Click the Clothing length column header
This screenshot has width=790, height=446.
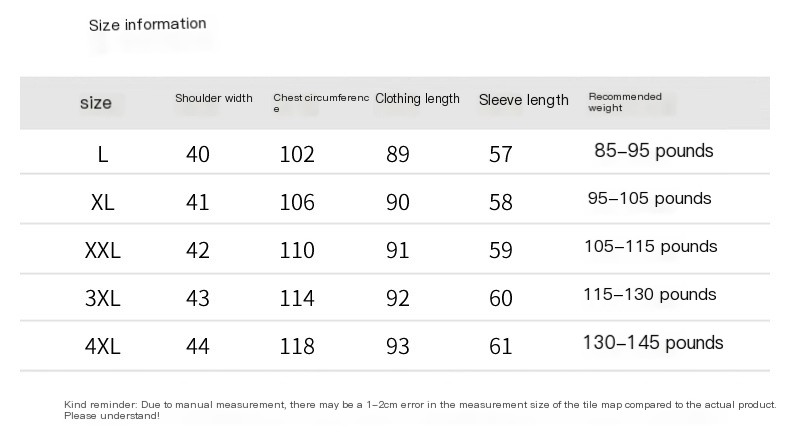click(x=417, y=99)
